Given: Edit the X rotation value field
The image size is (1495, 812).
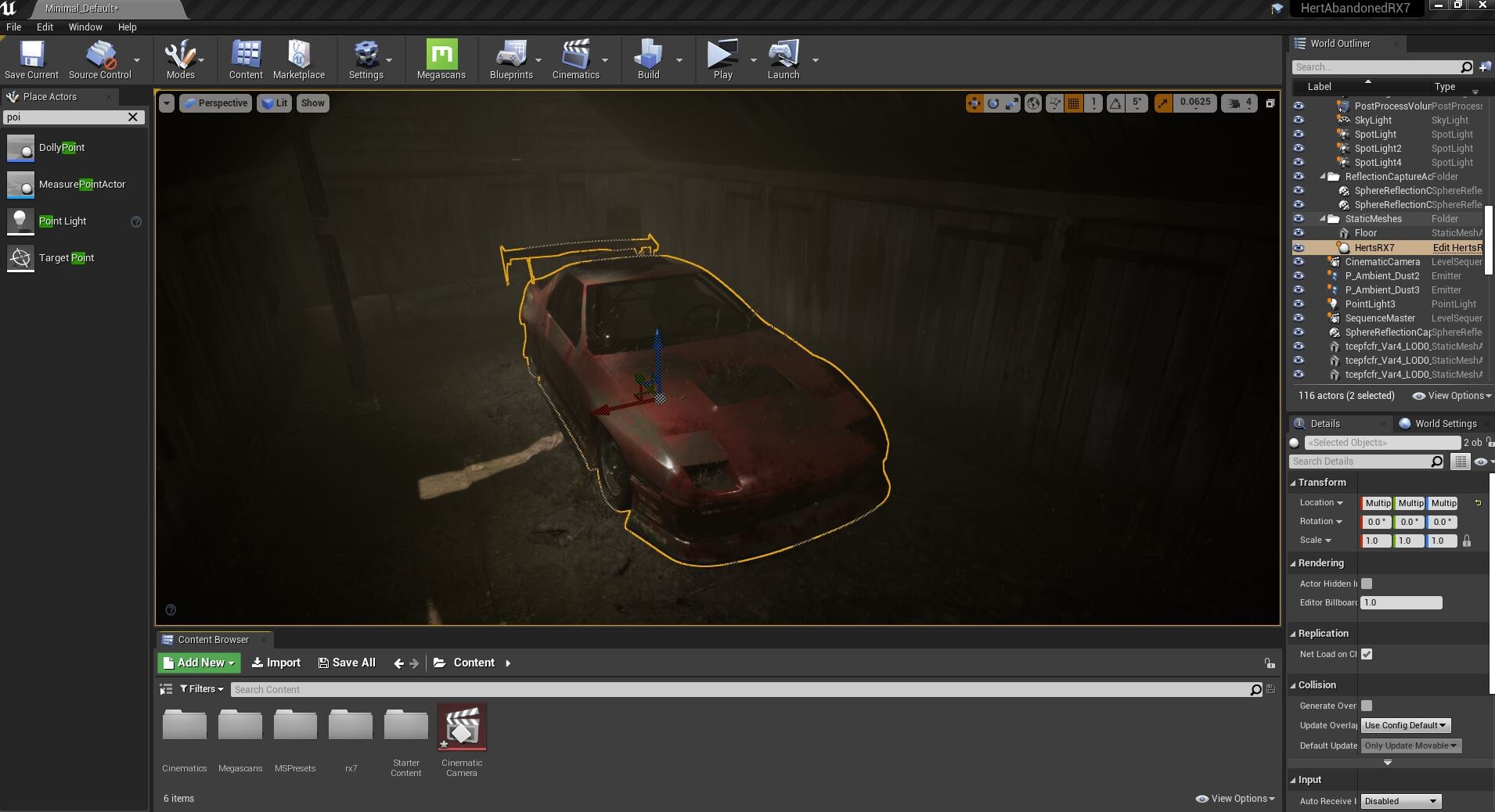Looking at the screenshot, I should [x=1376, y=522].
